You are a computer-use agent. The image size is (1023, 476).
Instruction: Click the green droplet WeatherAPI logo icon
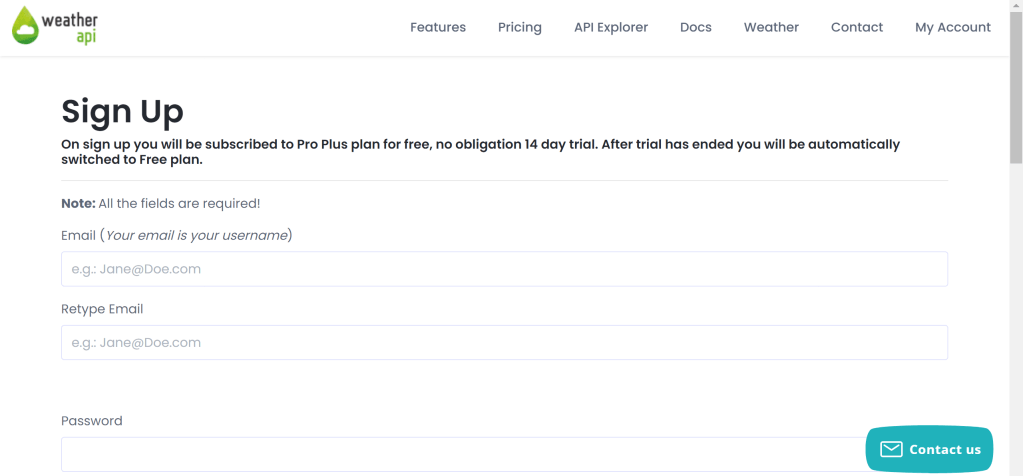tap(25, 27)
